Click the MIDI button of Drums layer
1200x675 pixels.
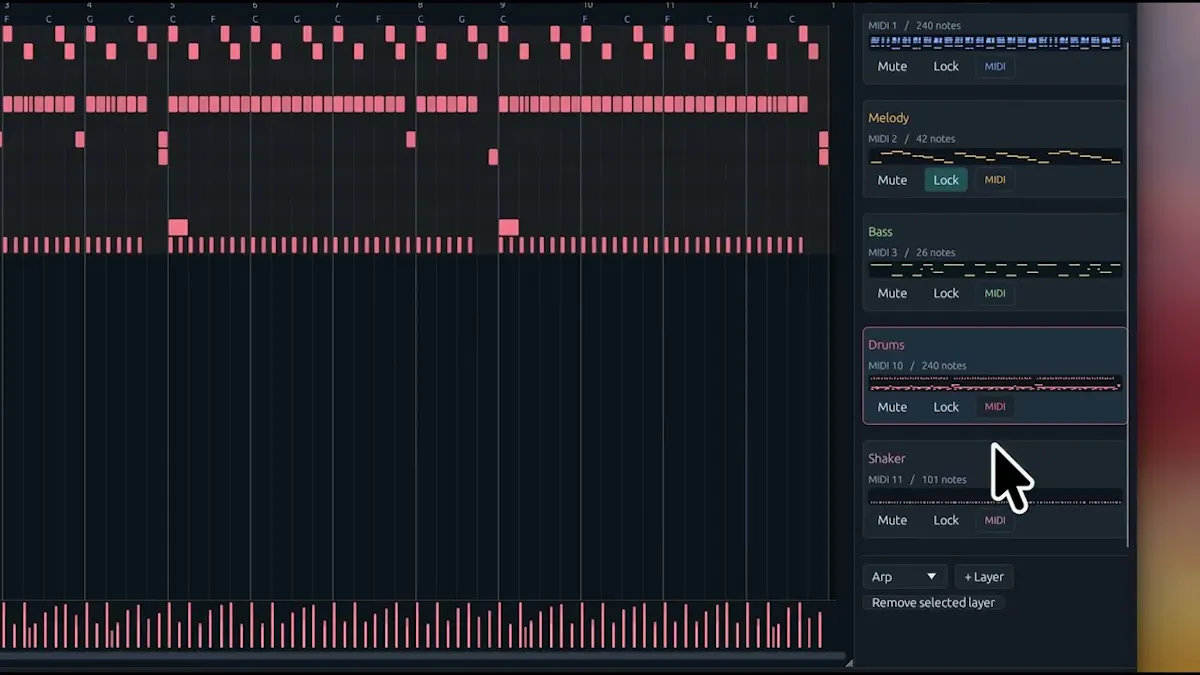tap(995, 407)
